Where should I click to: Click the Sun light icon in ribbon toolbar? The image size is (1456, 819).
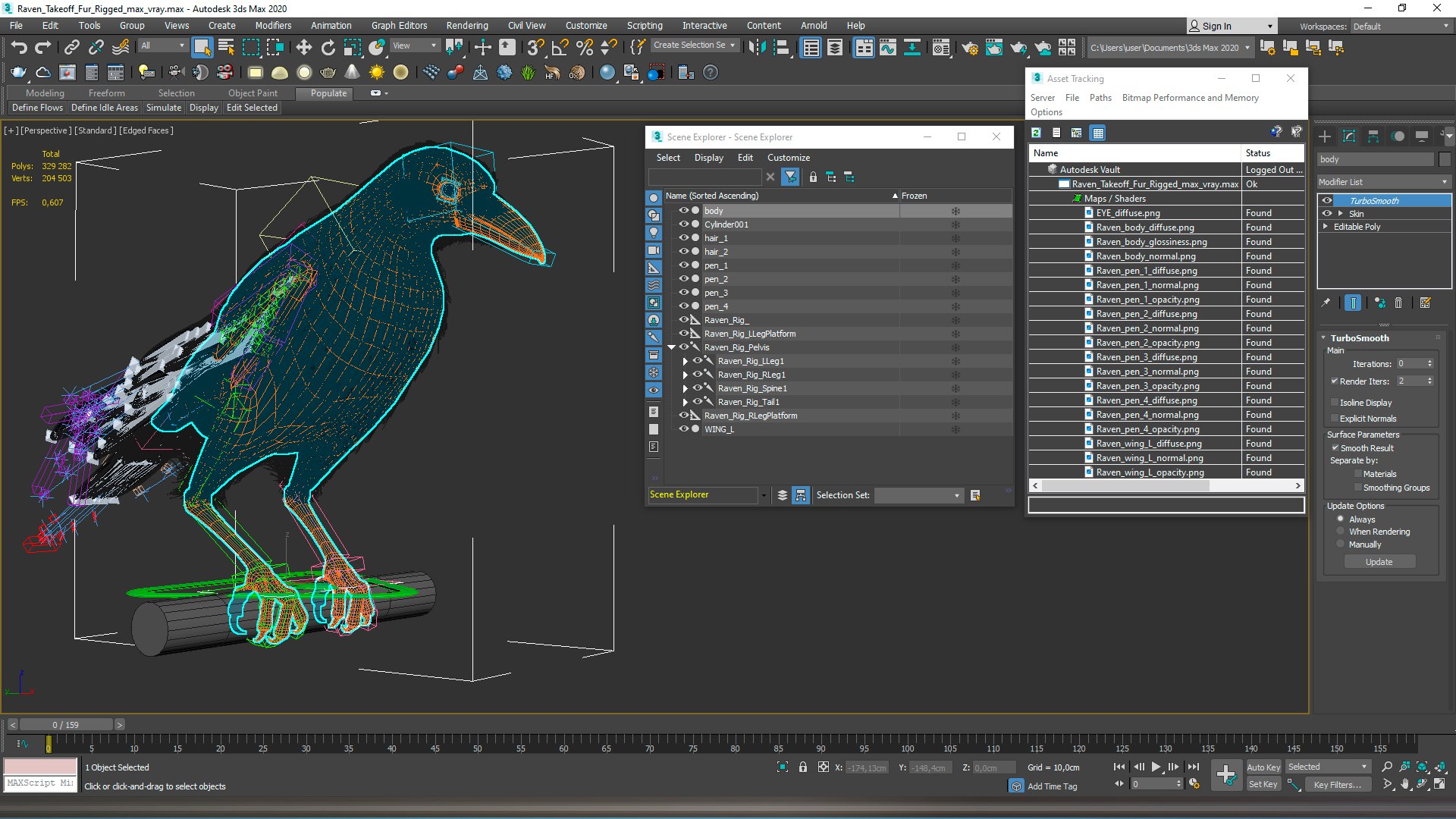click(x=376, y=72)
